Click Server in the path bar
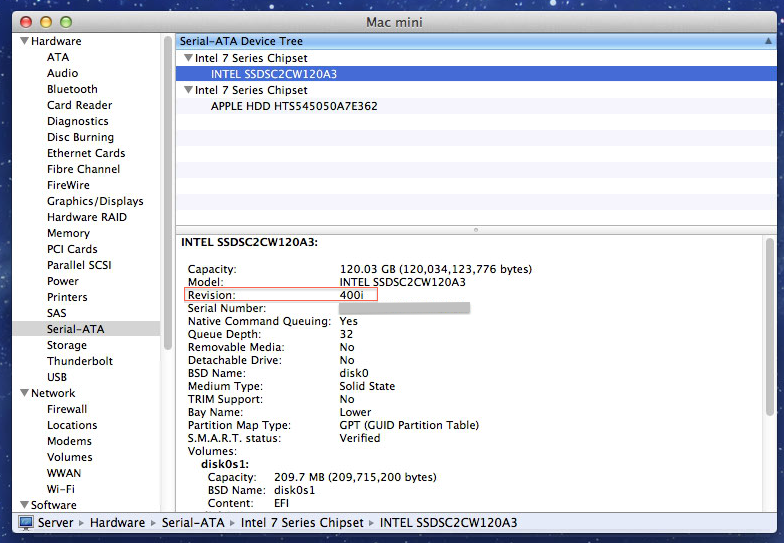This screenshot has width=784, height=543. [56, 522]
